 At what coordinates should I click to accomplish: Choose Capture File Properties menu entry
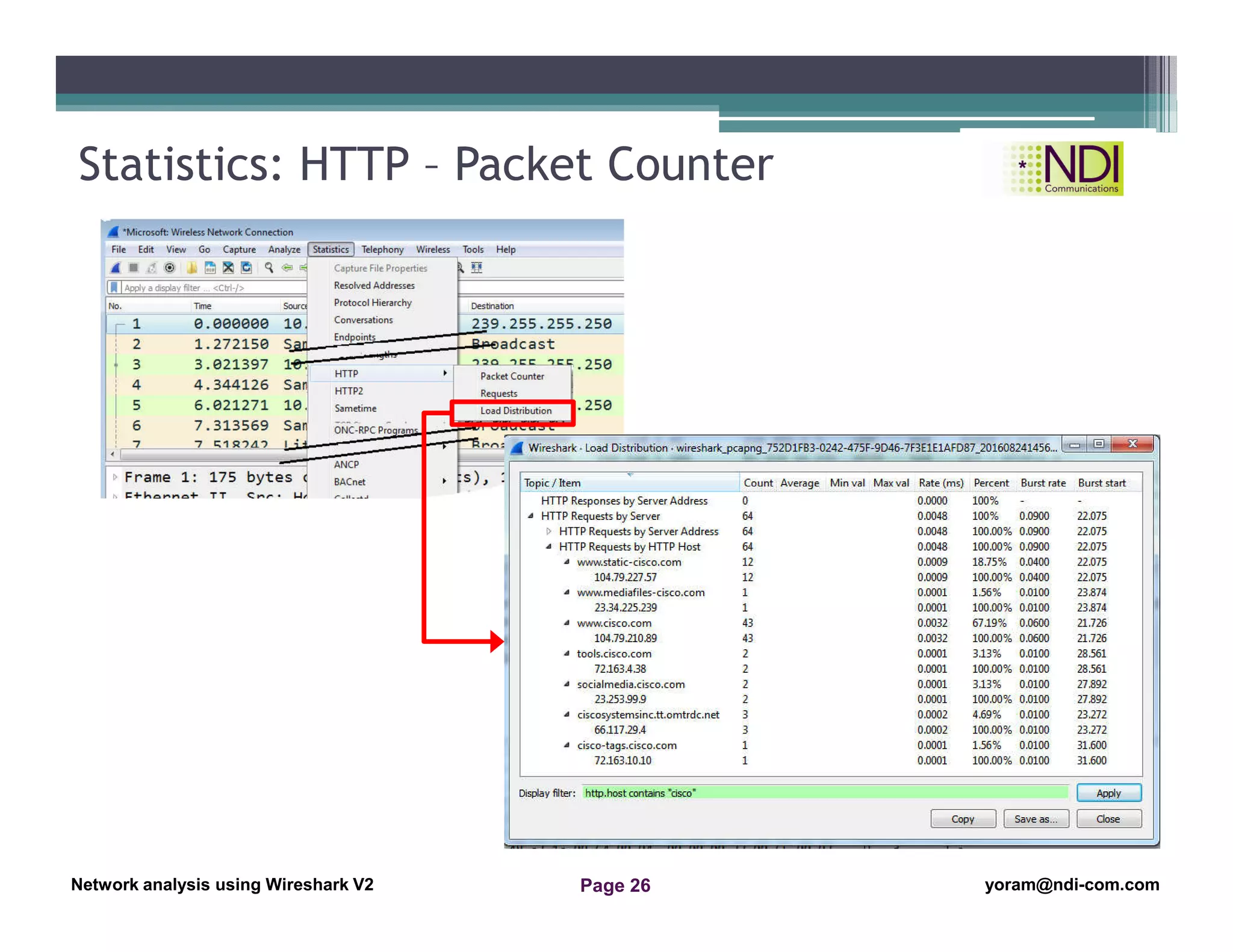380,268
